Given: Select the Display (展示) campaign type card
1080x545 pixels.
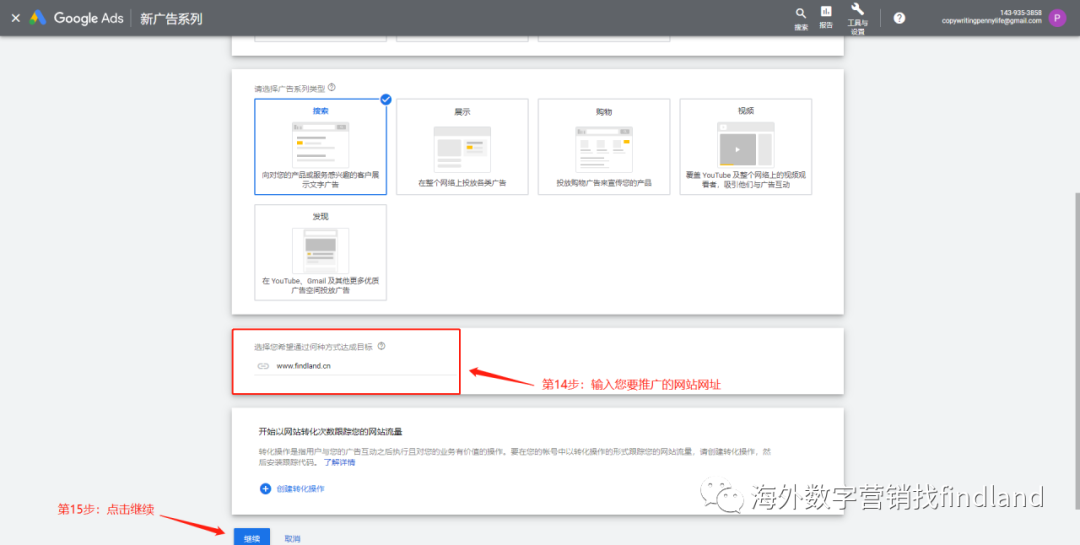Looking at the screenshot, I should [x=462, y=147].
